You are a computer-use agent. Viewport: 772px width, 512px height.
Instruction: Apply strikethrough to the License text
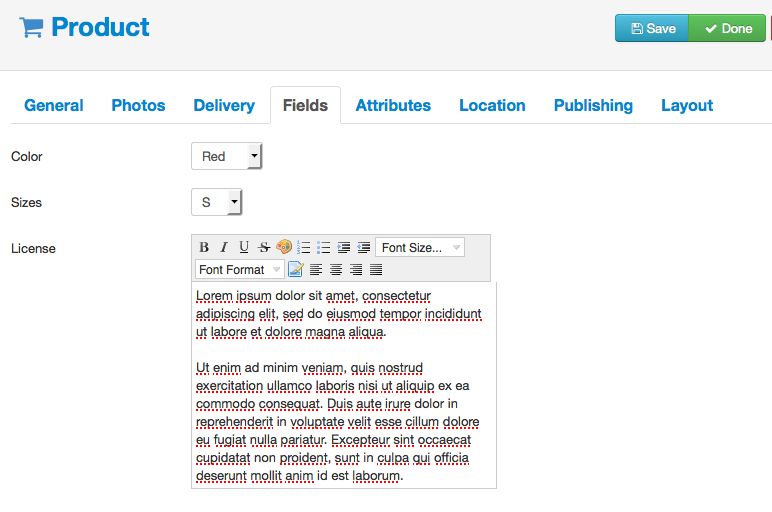pos(264,247)
